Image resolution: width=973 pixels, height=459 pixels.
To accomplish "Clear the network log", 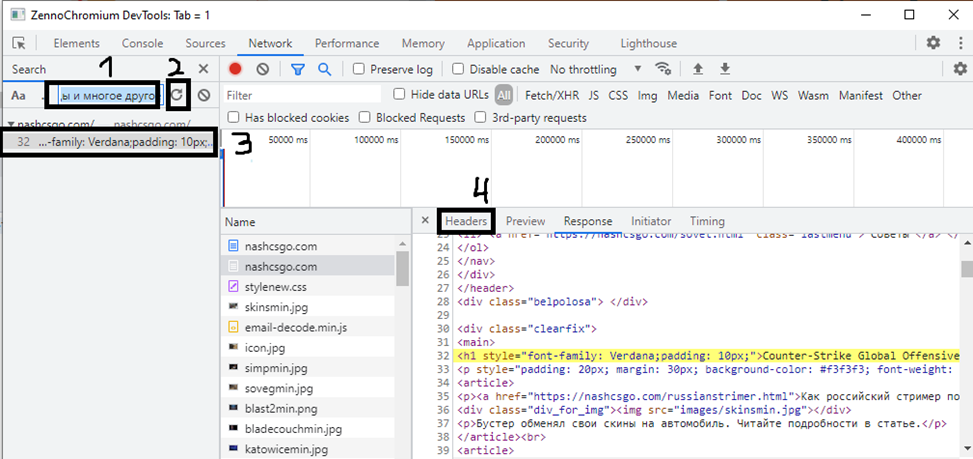I will coord(262,69).
